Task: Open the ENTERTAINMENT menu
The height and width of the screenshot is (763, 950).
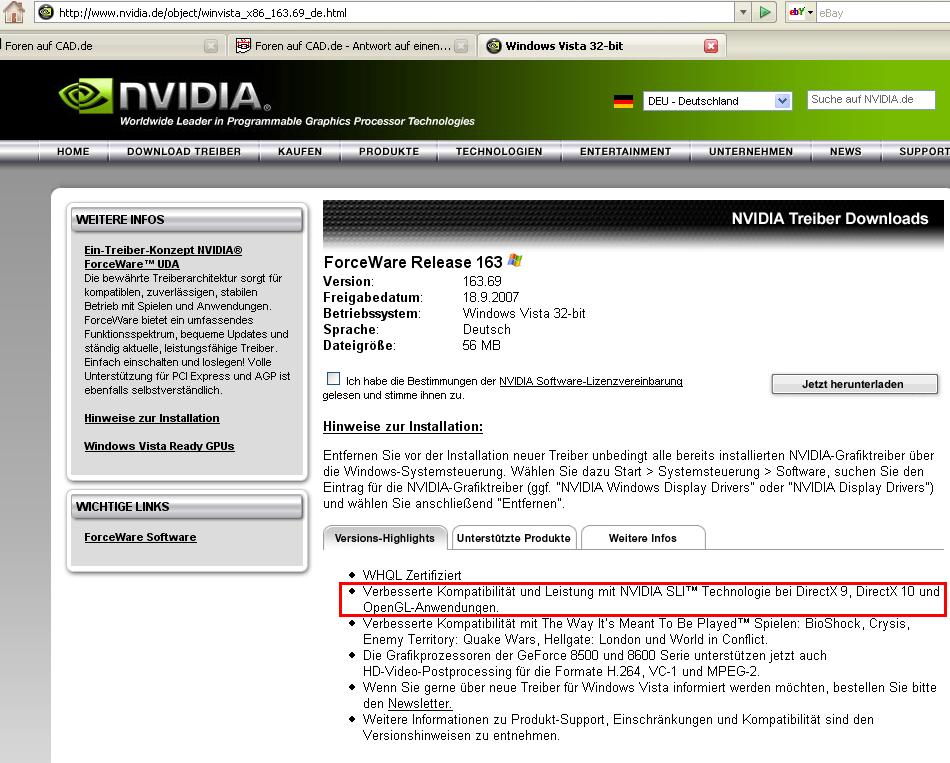Action: click(625, 152)
